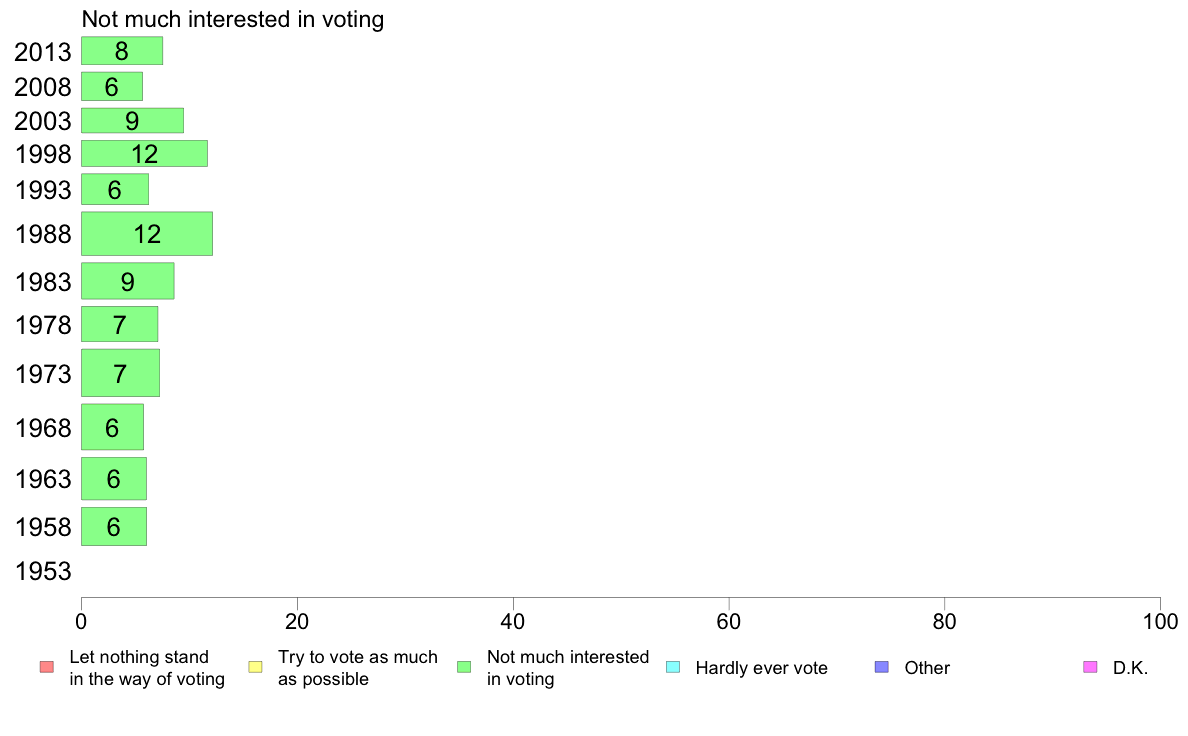Select the 2008 bar showing 6
Screen dimensions: 1188x736
coord(112,86)
